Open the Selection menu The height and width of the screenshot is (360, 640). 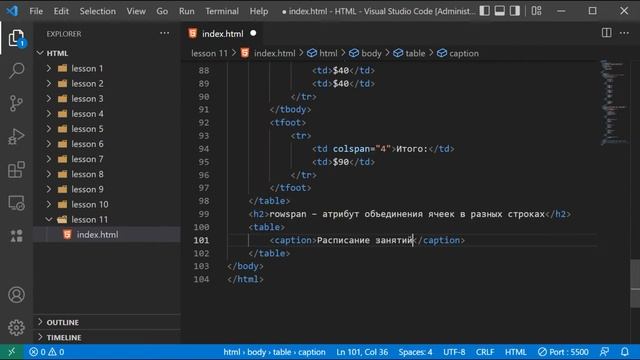(98, 11)
